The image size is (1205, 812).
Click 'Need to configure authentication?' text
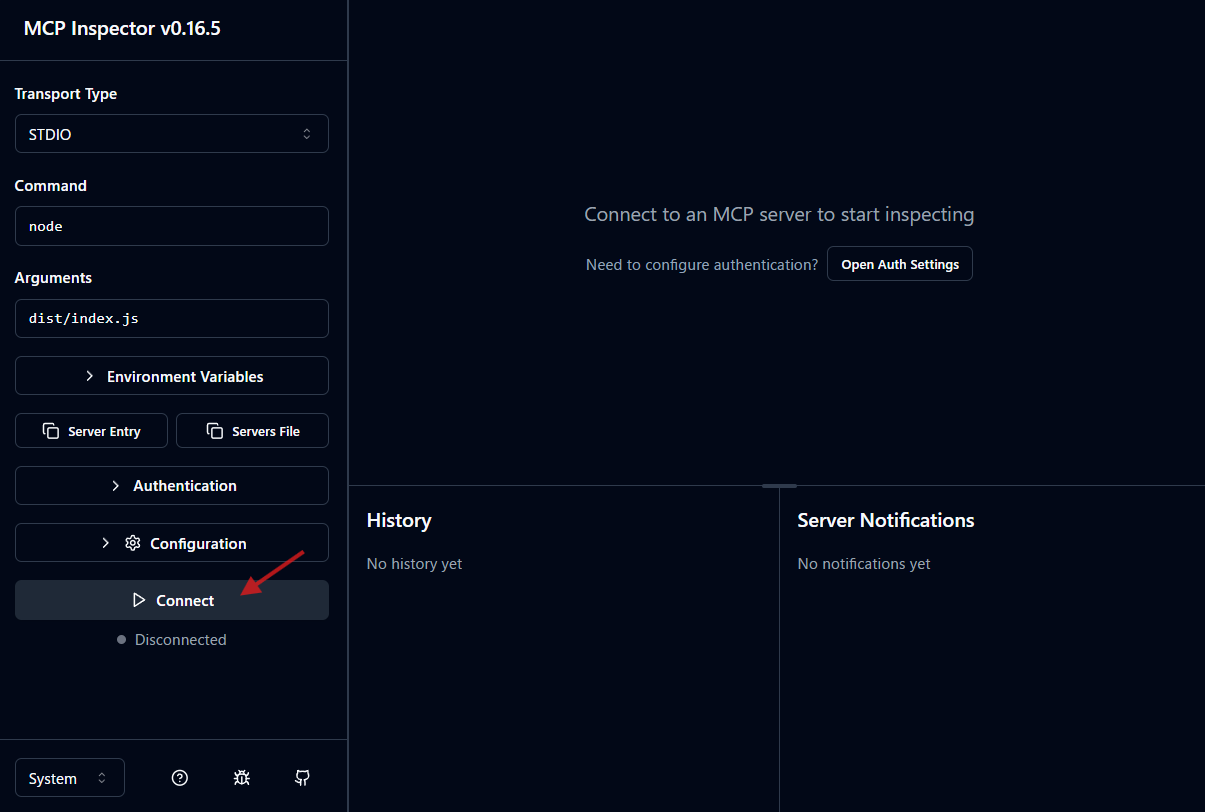(x=702, y=265)
